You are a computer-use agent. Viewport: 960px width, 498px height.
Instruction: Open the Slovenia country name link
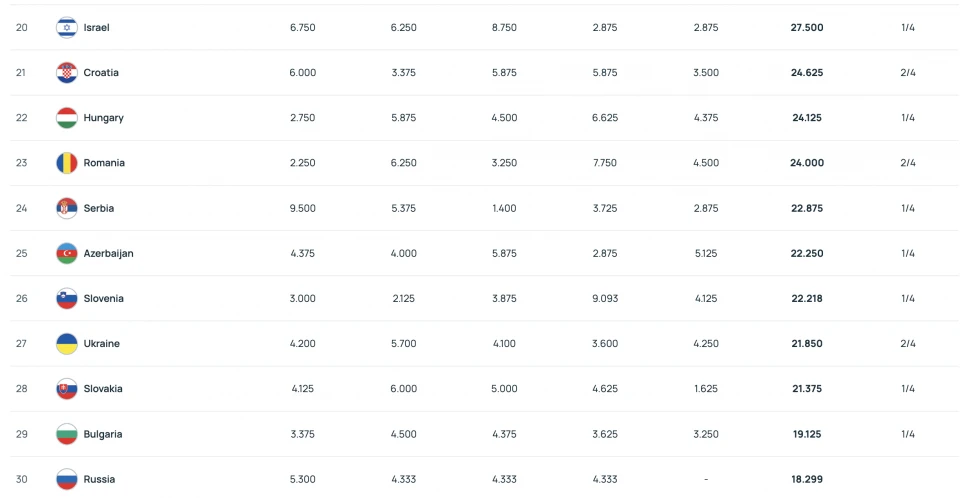[x=103, y=298]
